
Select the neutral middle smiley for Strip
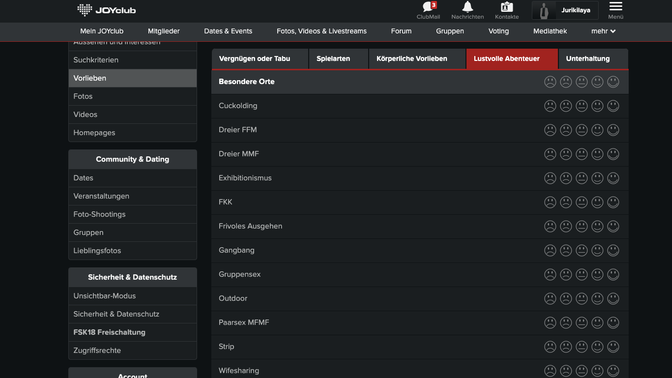pyautogui.click(x=582, y=346)
